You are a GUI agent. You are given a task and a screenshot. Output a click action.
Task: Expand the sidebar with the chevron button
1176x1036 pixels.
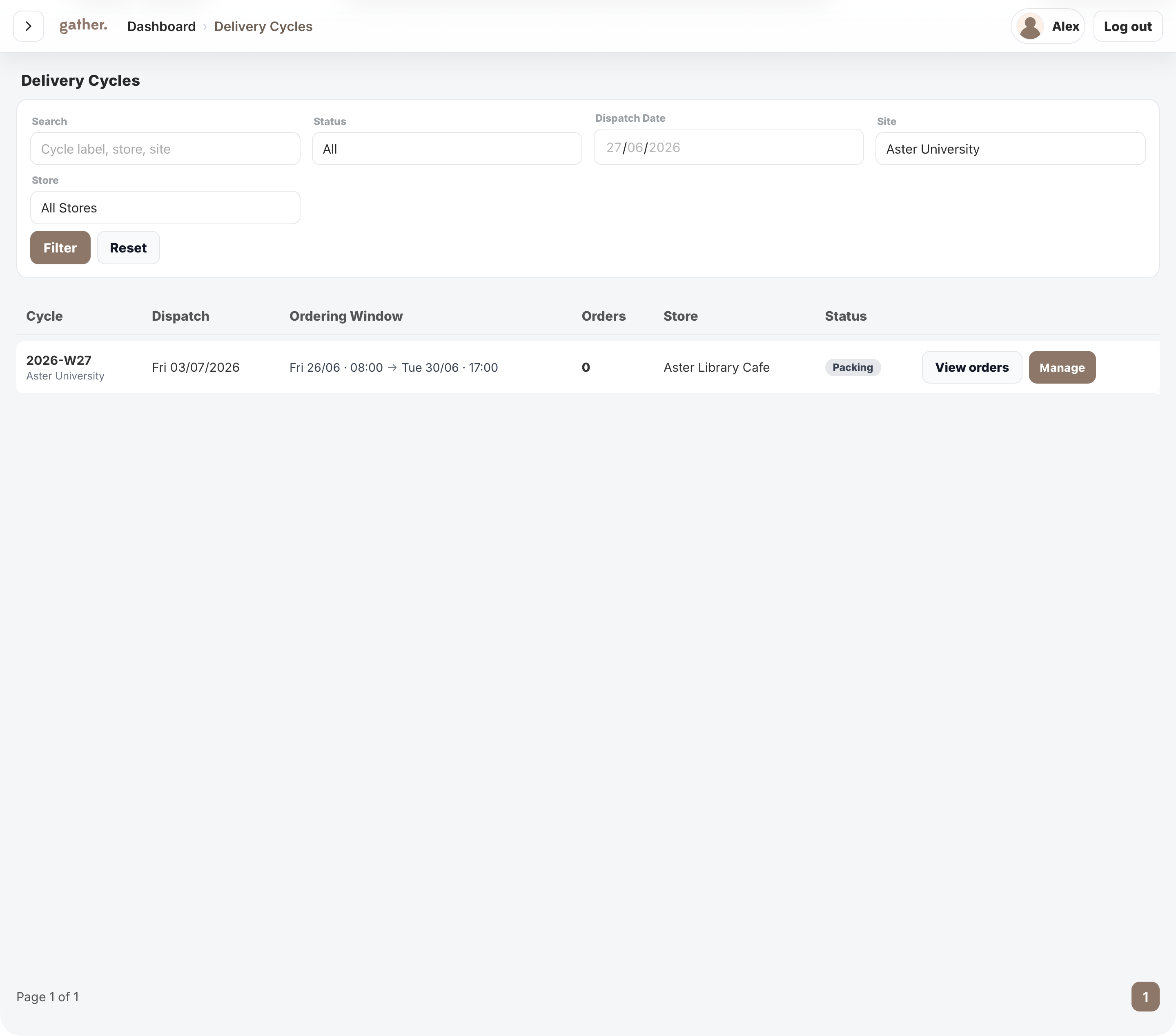tap(28, 27)
